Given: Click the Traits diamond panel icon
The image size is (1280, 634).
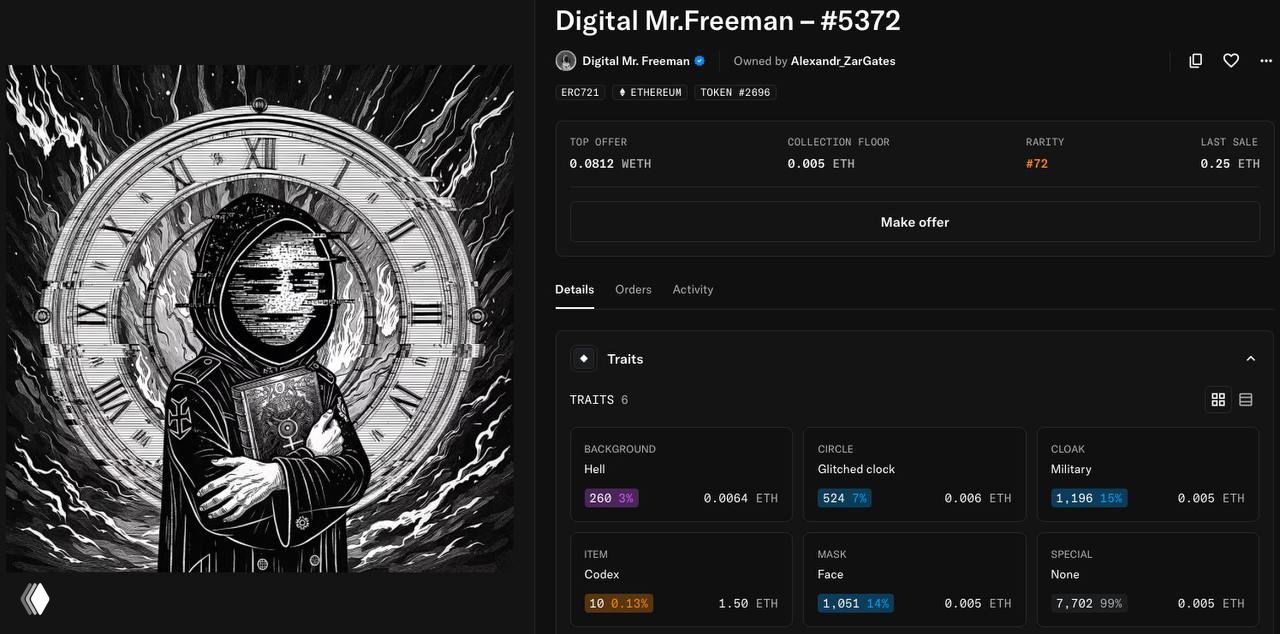Looking at the screenshot, I should tap(583, 358).
